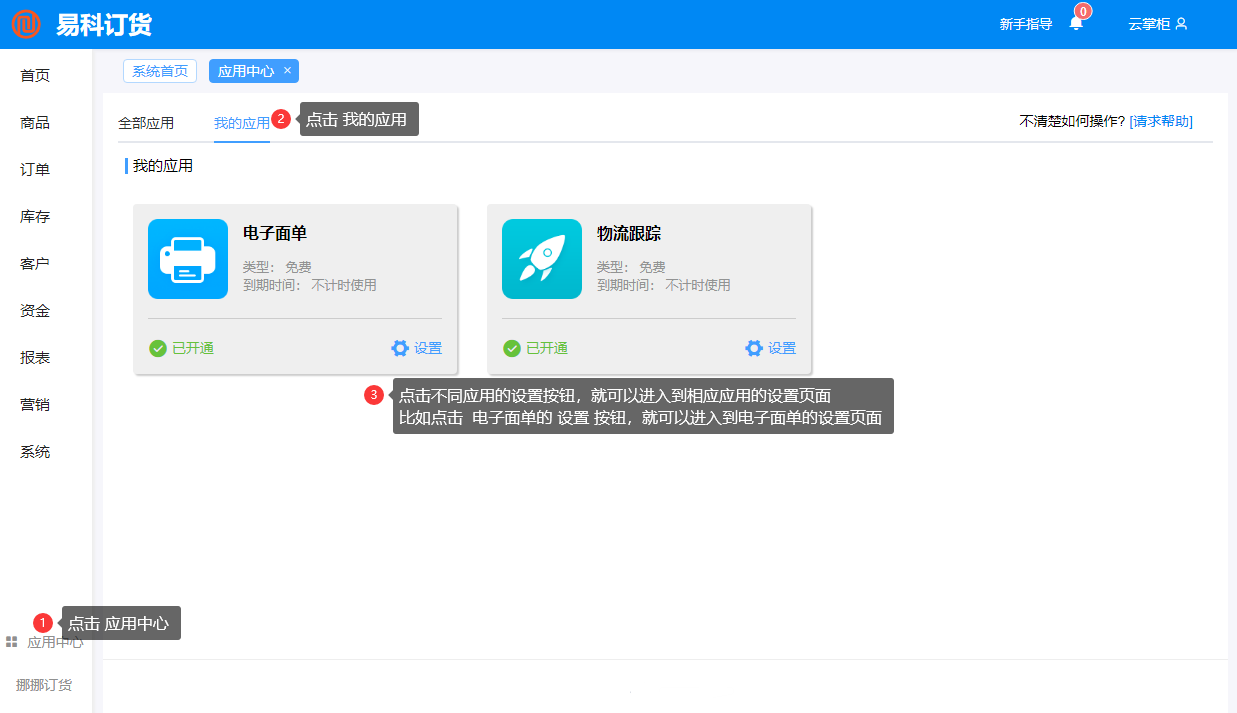Open the 商品 sidebar menu

click(35, 123)
